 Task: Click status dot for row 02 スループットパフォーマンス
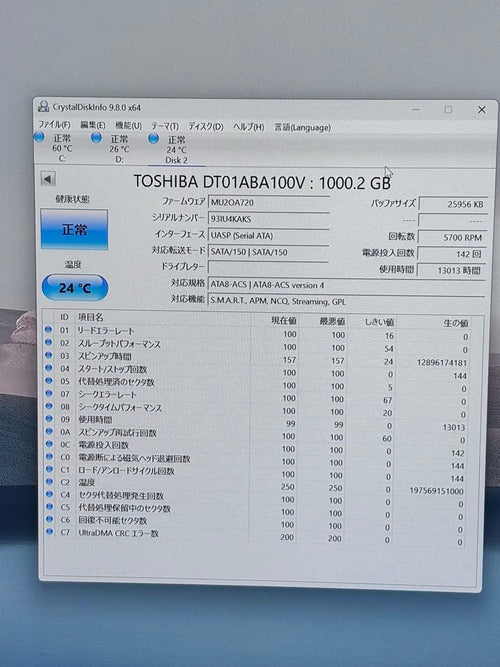(x=48, y=342)
